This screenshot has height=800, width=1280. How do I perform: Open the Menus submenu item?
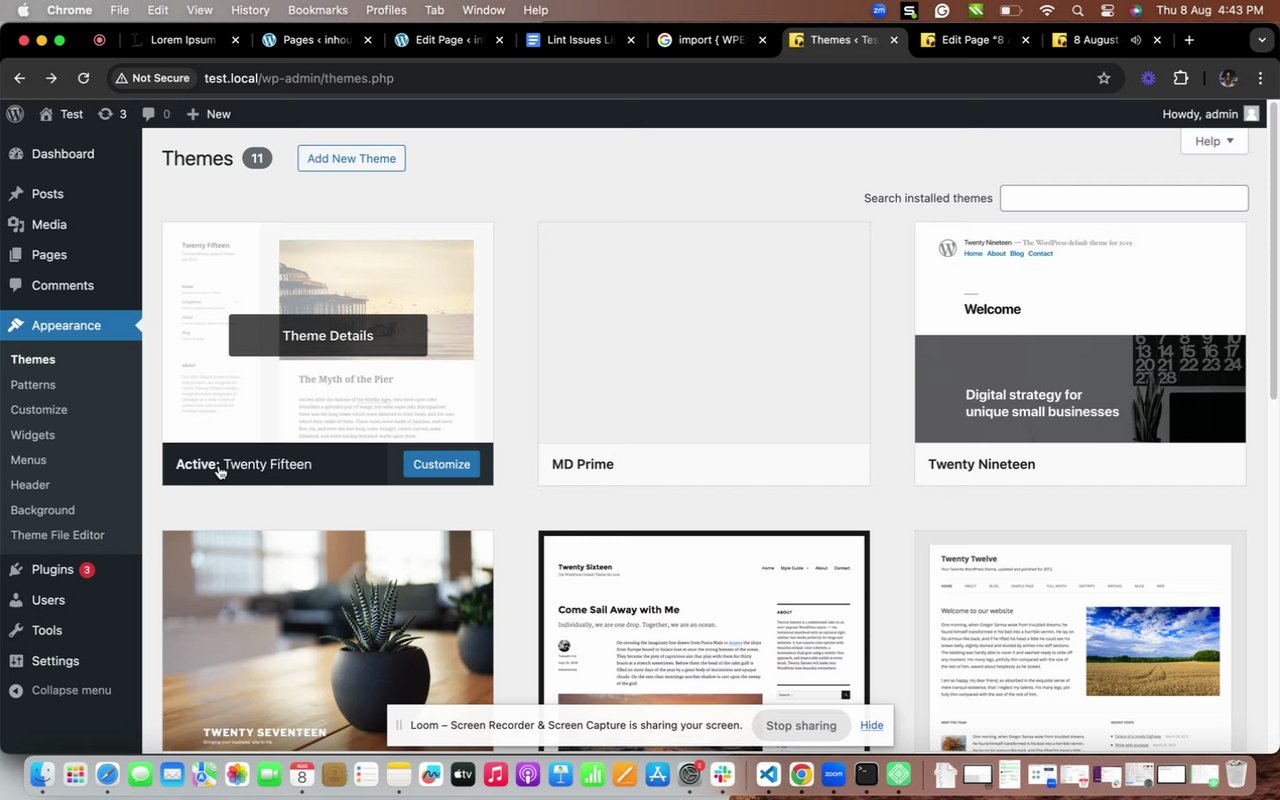pyautogui.click(x=29, y=460)
